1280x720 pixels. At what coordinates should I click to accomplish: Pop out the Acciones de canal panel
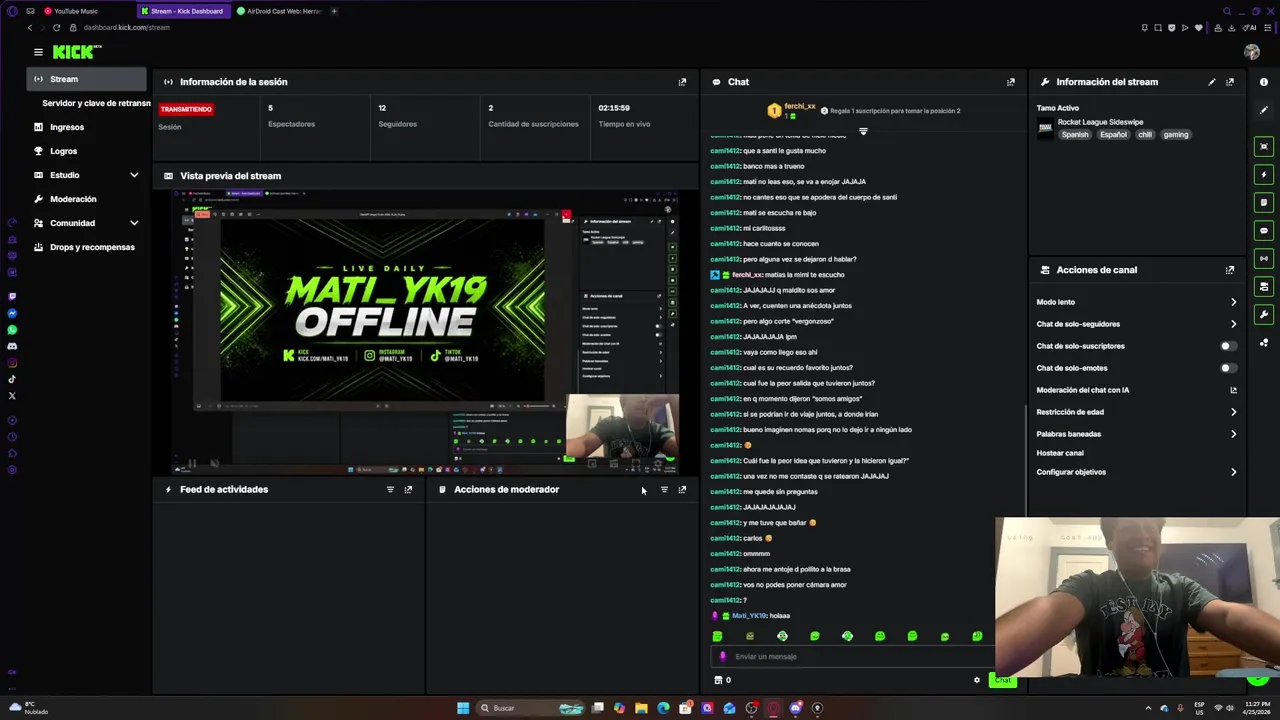pos(1230,270)
